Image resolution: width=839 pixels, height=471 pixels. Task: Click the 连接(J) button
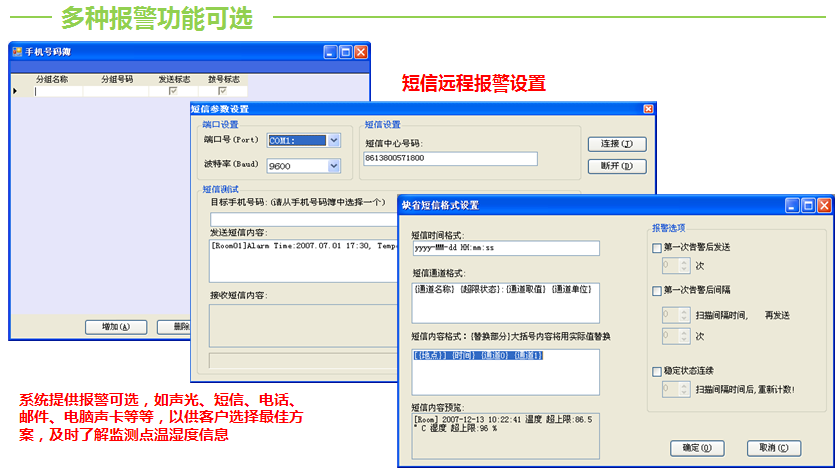point(617,144)
